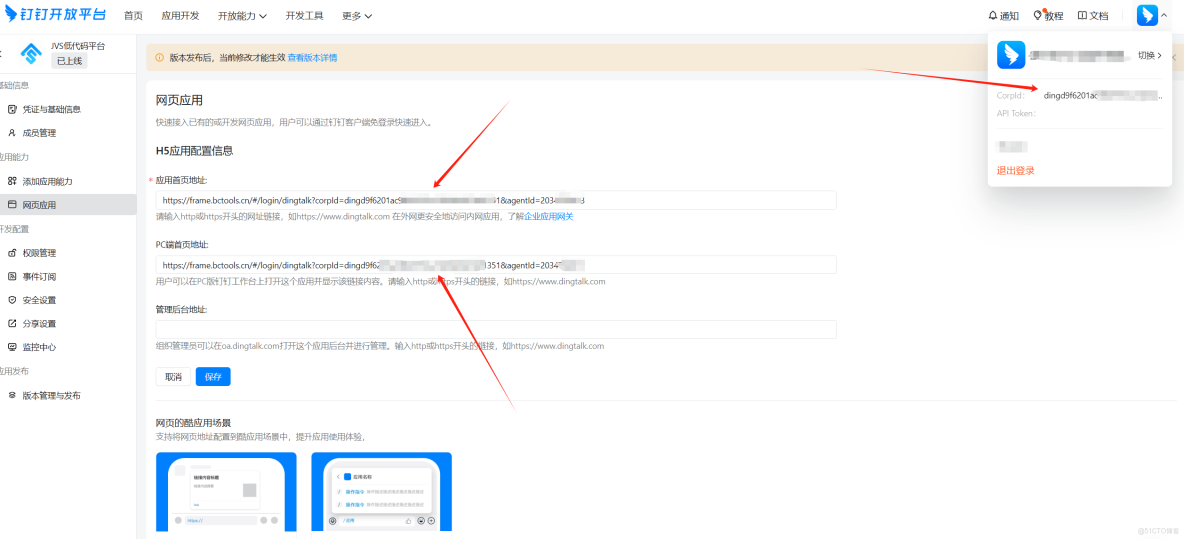The height and width of the screenshot is (539, 1184).
Task: Open 事件订阅 in sidebar
Action: (x=39, y=276)
